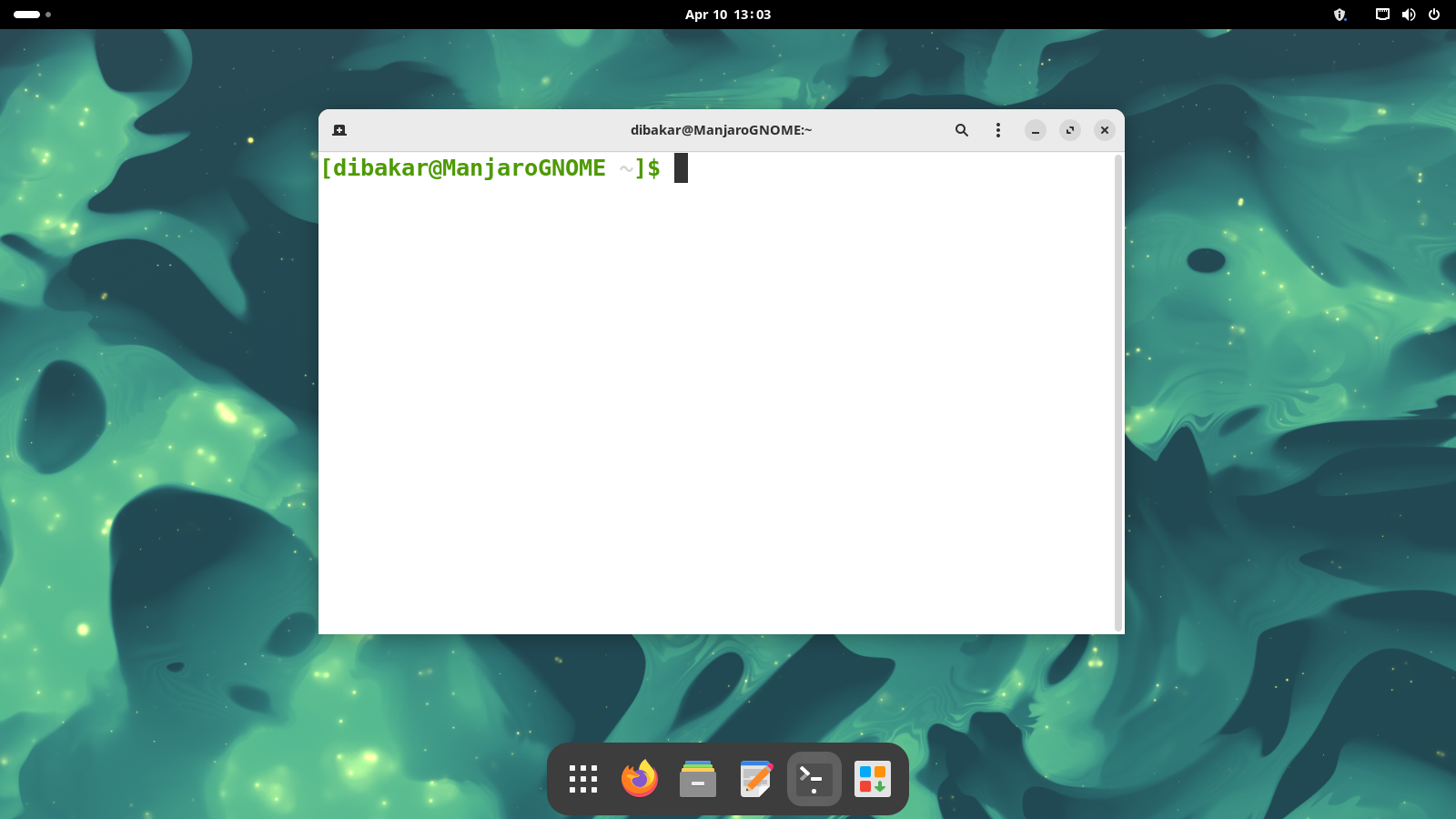Launch Firefox from the dock
This screenshot has height=819, width=1456.
coord(640,779)
